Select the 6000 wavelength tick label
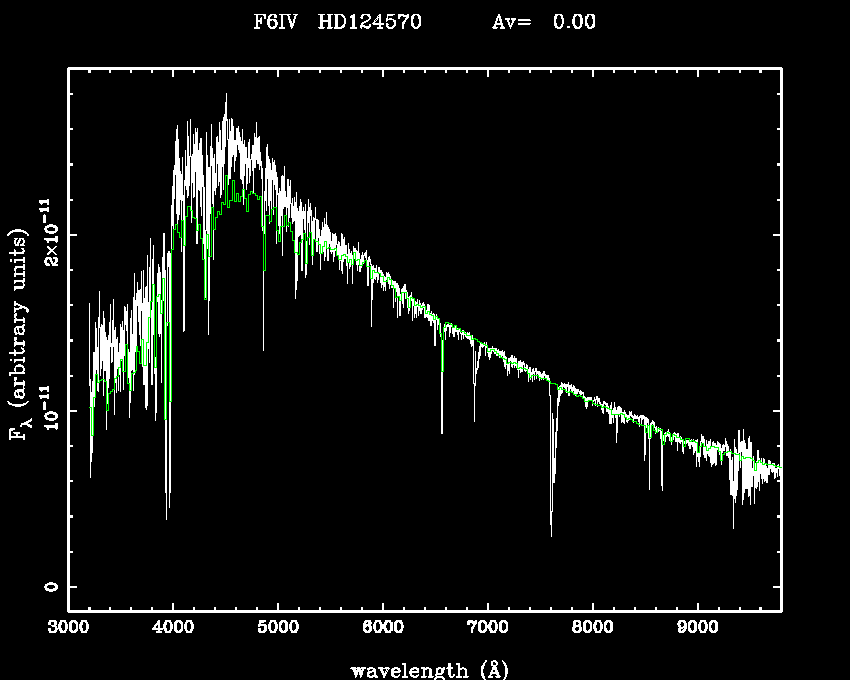 point(383,628)
